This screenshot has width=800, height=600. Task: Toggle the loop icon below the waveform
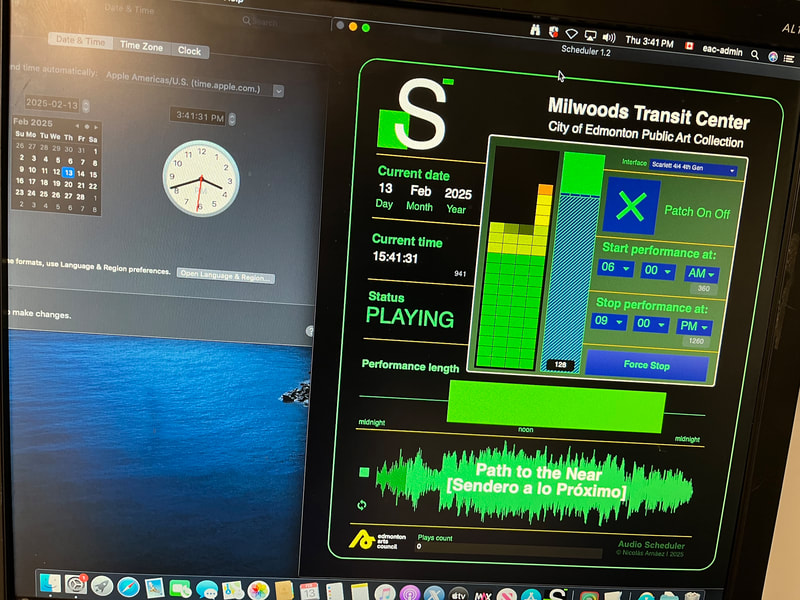tap(362, 505)
